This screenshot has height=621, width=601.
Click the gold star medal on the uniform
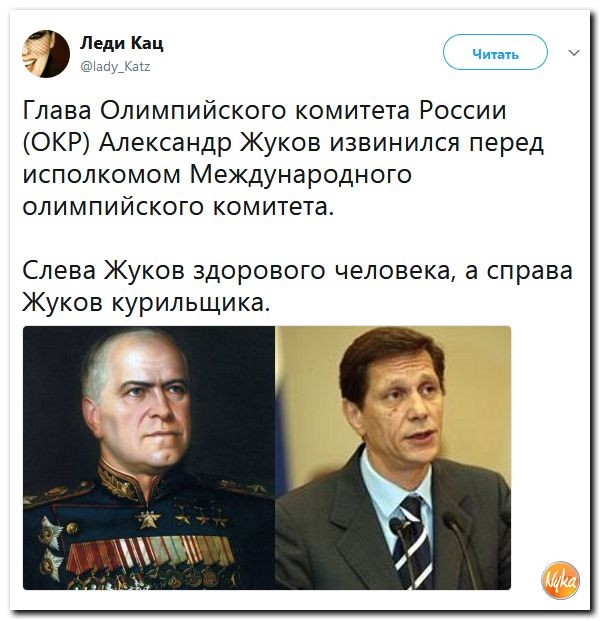(x=148, y=519)
